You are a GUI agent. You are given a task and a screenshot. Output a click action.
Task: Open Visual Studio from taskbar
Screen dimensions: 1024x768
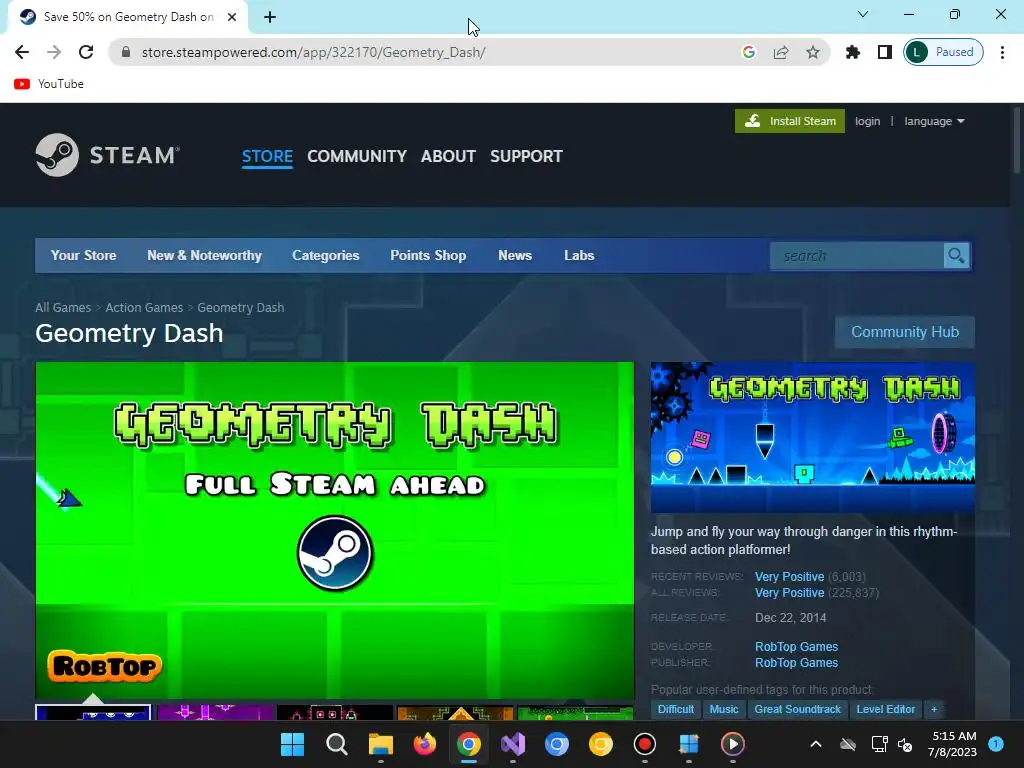coord(513,744)
